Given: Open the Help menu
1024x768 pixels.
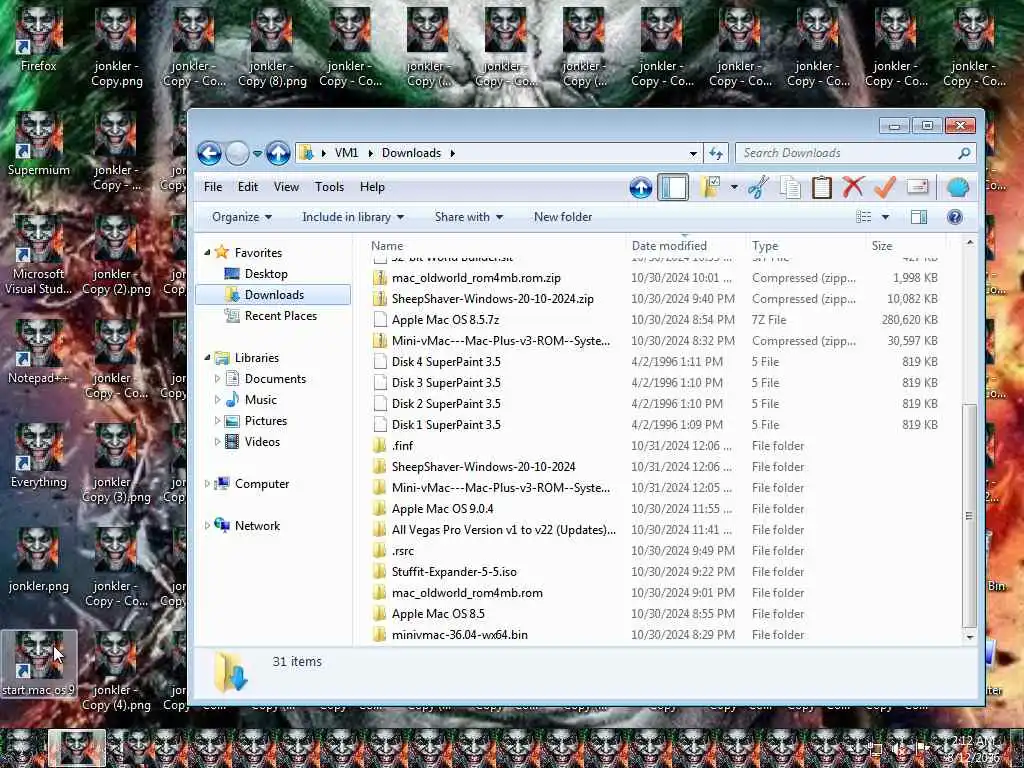Looking at the screenshot, I should click(372, 187).
